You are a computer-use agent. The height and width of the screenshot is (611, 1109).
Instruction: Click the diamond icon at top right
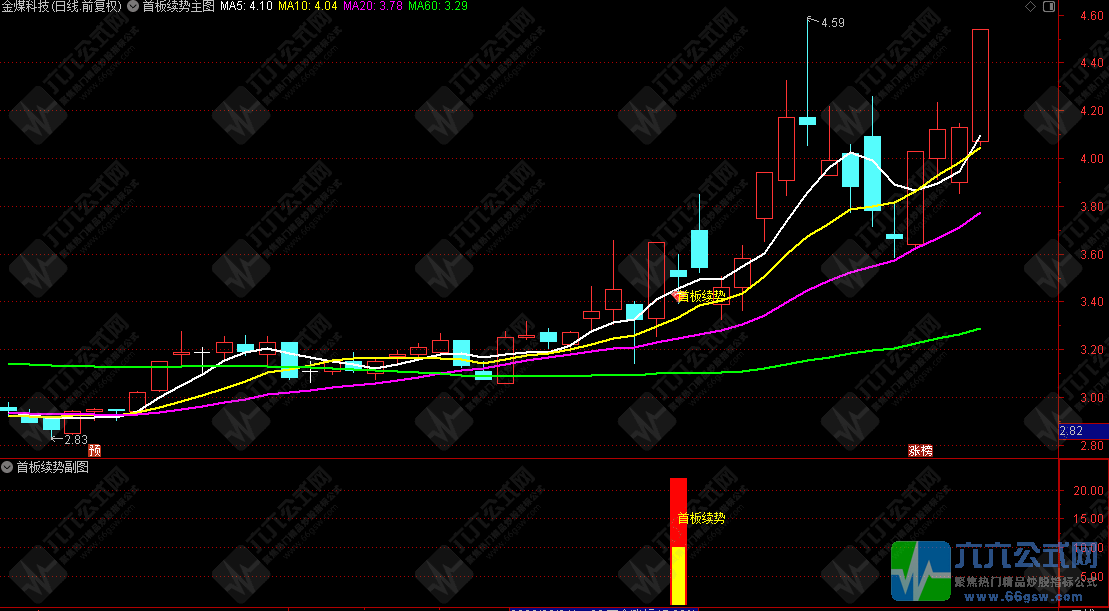coord(1033,6)
